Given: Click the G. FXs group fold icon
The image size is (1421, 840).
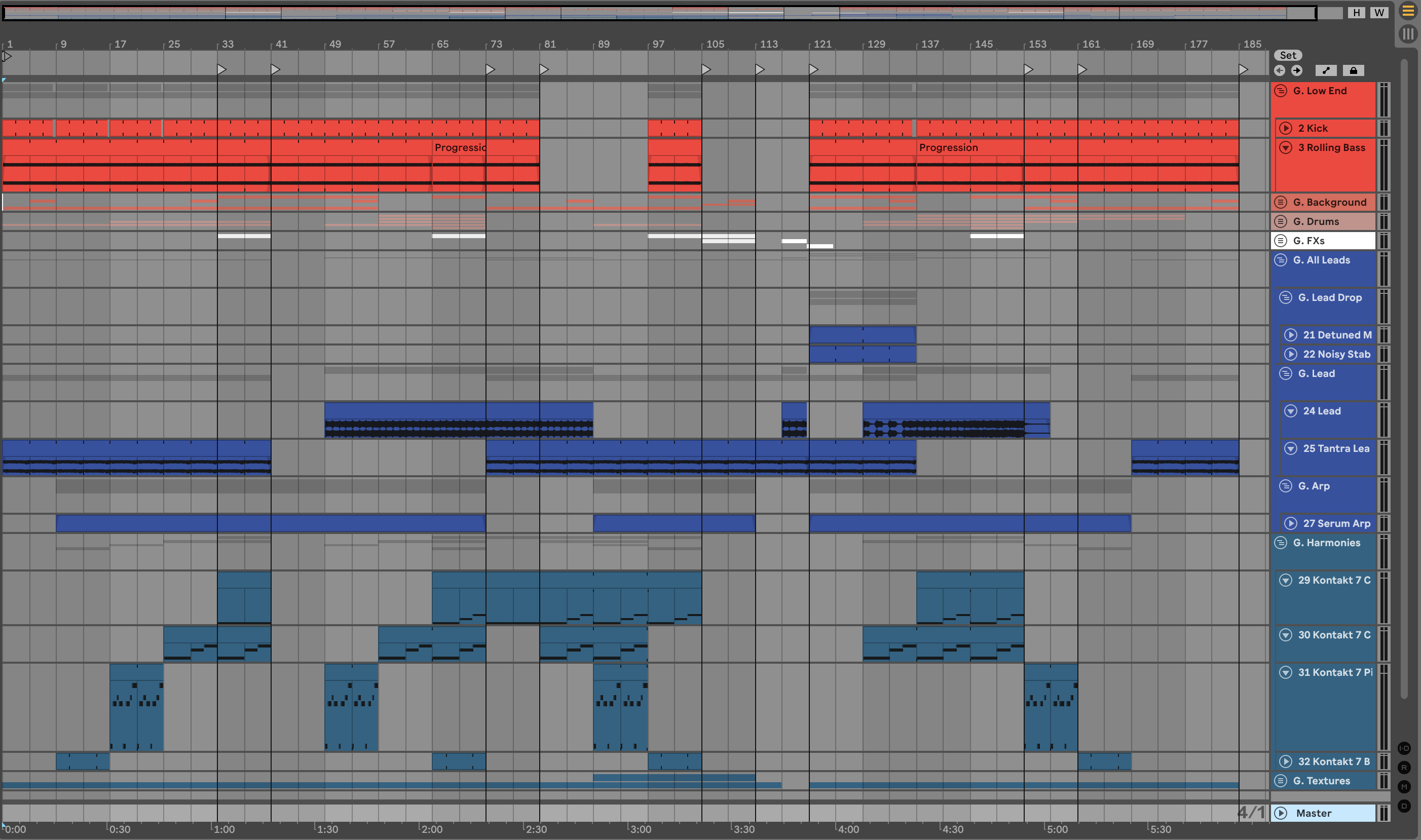Looking at the screenshot, I should click(x=1281, y=241).
